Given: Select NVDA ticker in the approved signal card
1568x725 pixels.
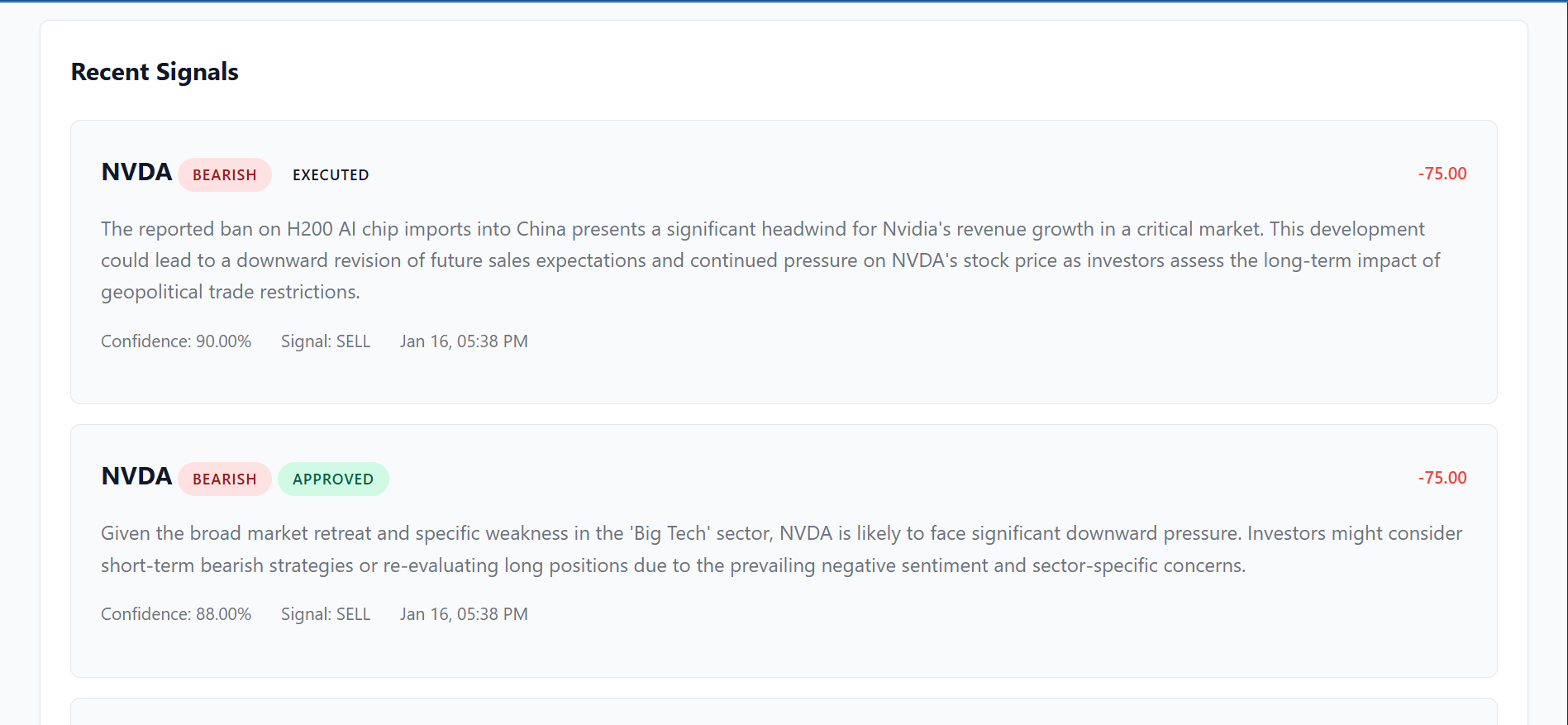Looking at the screenshot, I should coord(136,476).
